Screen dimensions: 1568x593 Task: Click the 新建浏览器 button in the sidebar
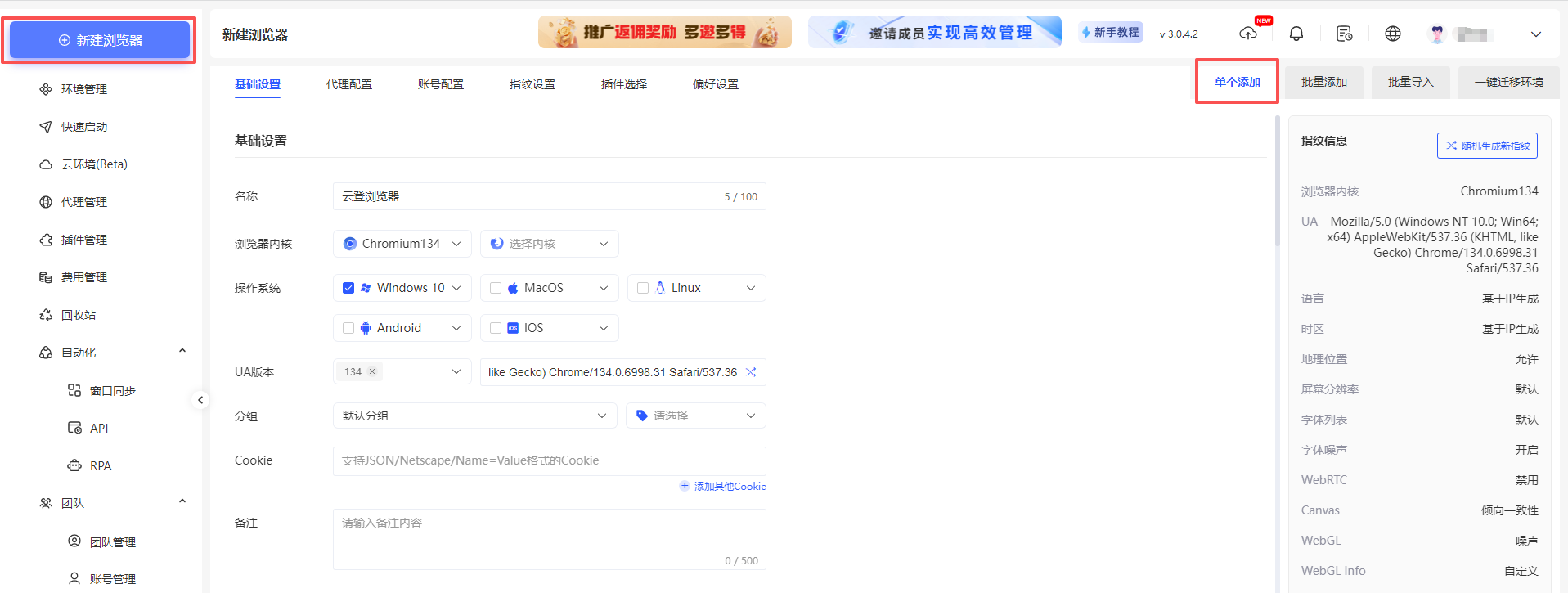tap(100, 40)
